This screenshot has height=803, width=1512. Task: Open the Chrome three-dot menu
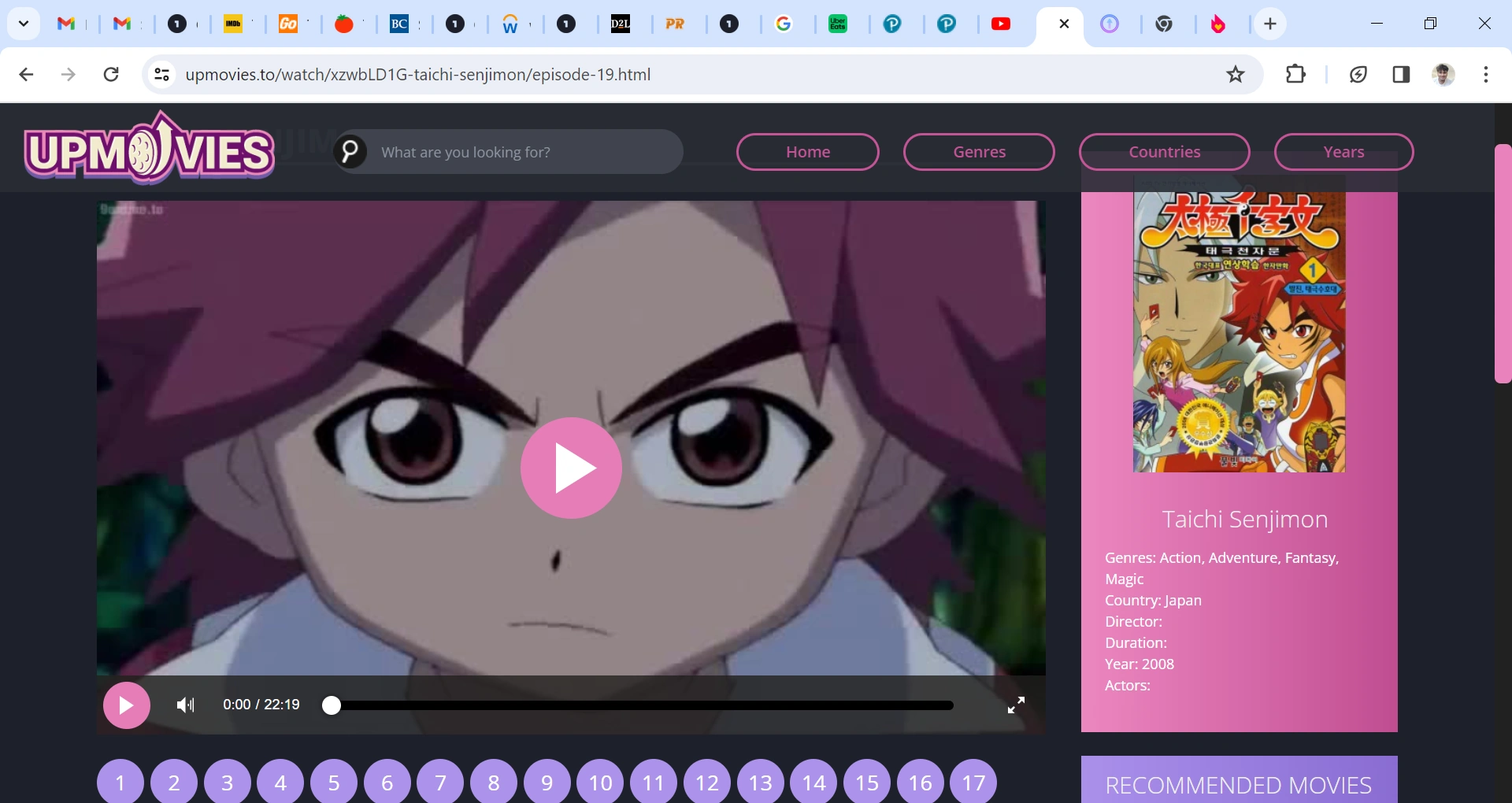click(1486, 75)
